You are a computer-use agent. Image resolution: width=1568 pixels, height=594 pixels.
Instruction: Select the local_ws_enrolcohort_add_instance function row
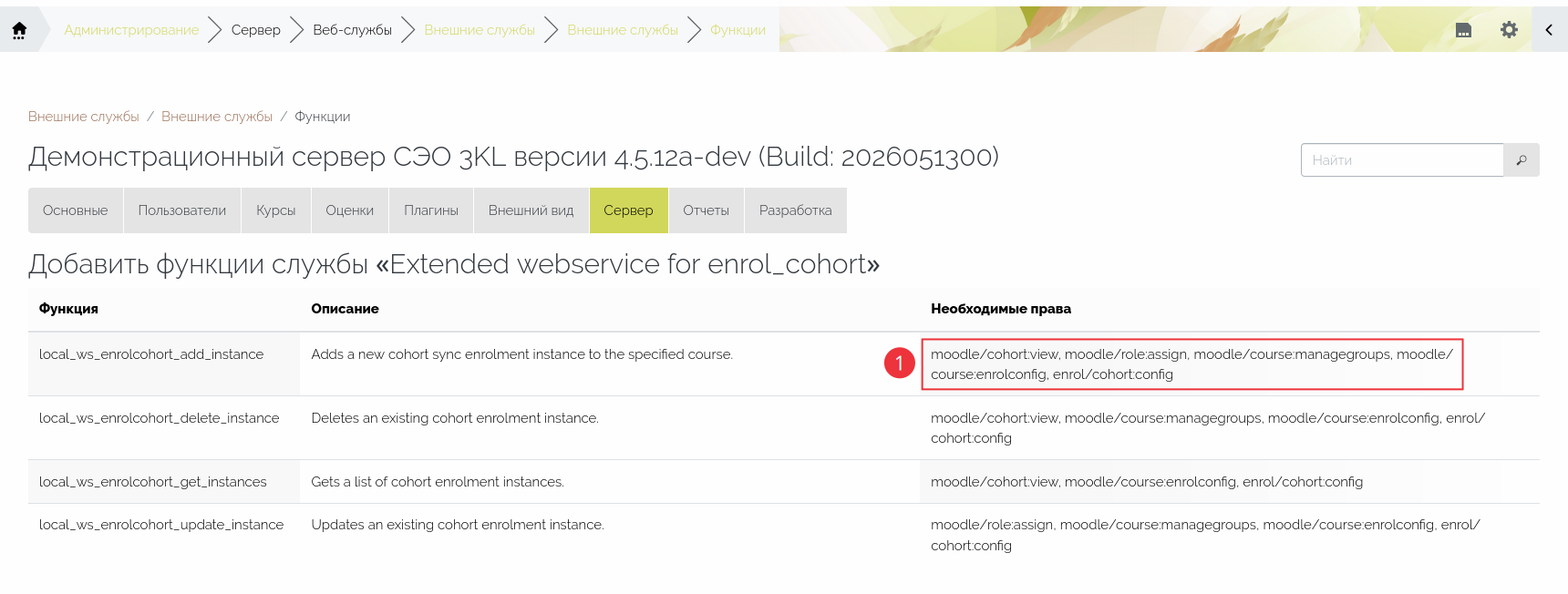(784, 364)
